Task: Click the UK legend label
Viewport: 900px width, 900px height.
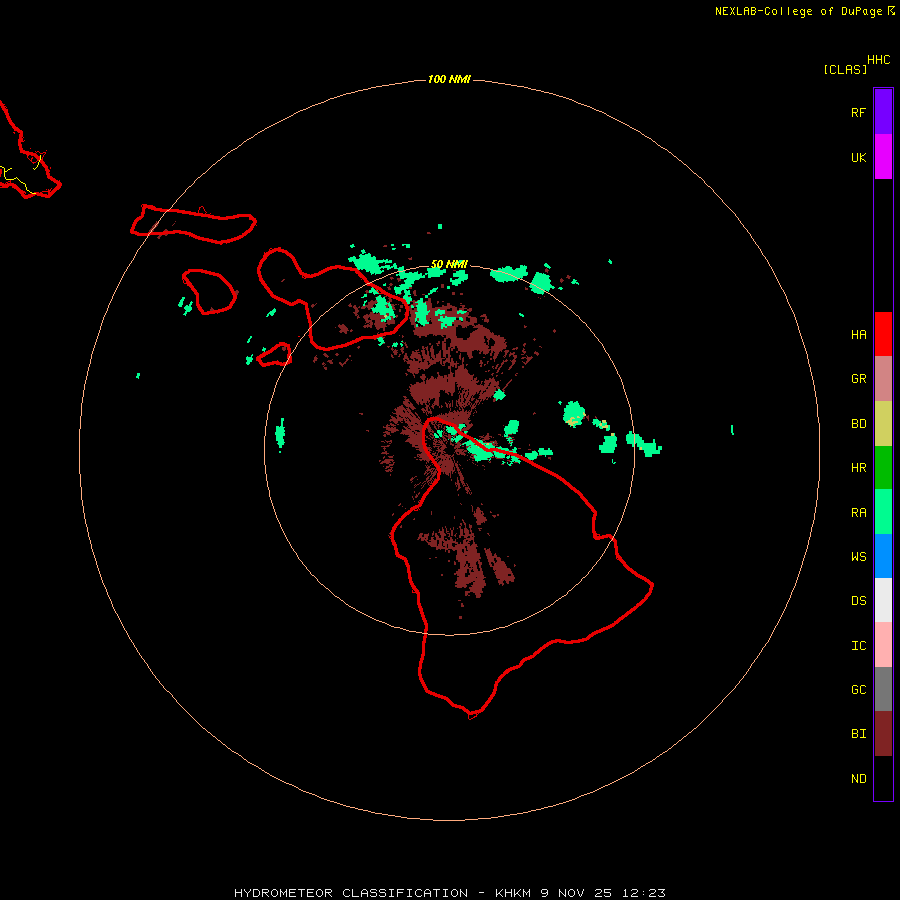Action: pos(858,157)
